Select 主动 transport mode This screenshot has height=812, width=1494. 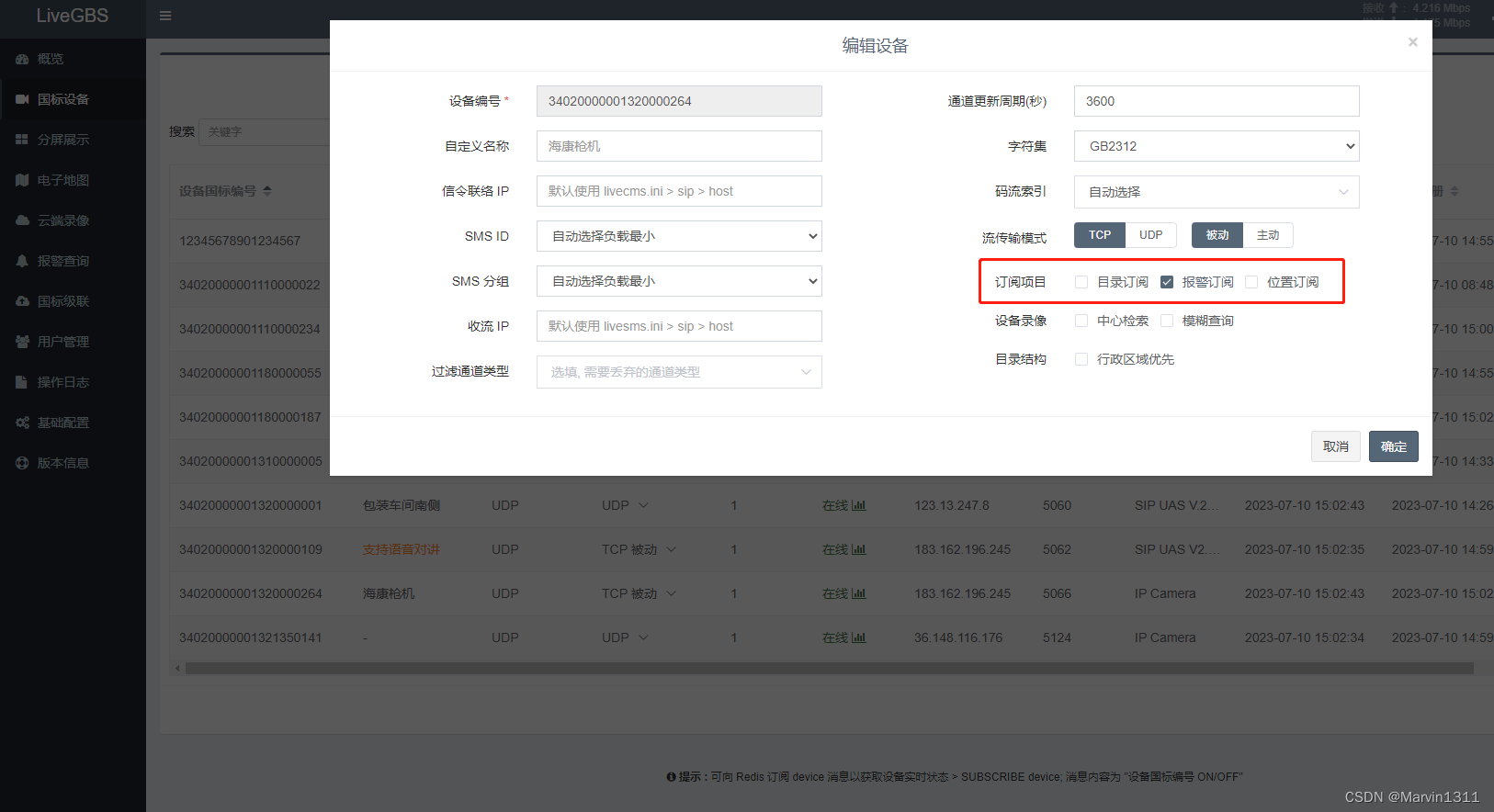tap(1268, 235)
